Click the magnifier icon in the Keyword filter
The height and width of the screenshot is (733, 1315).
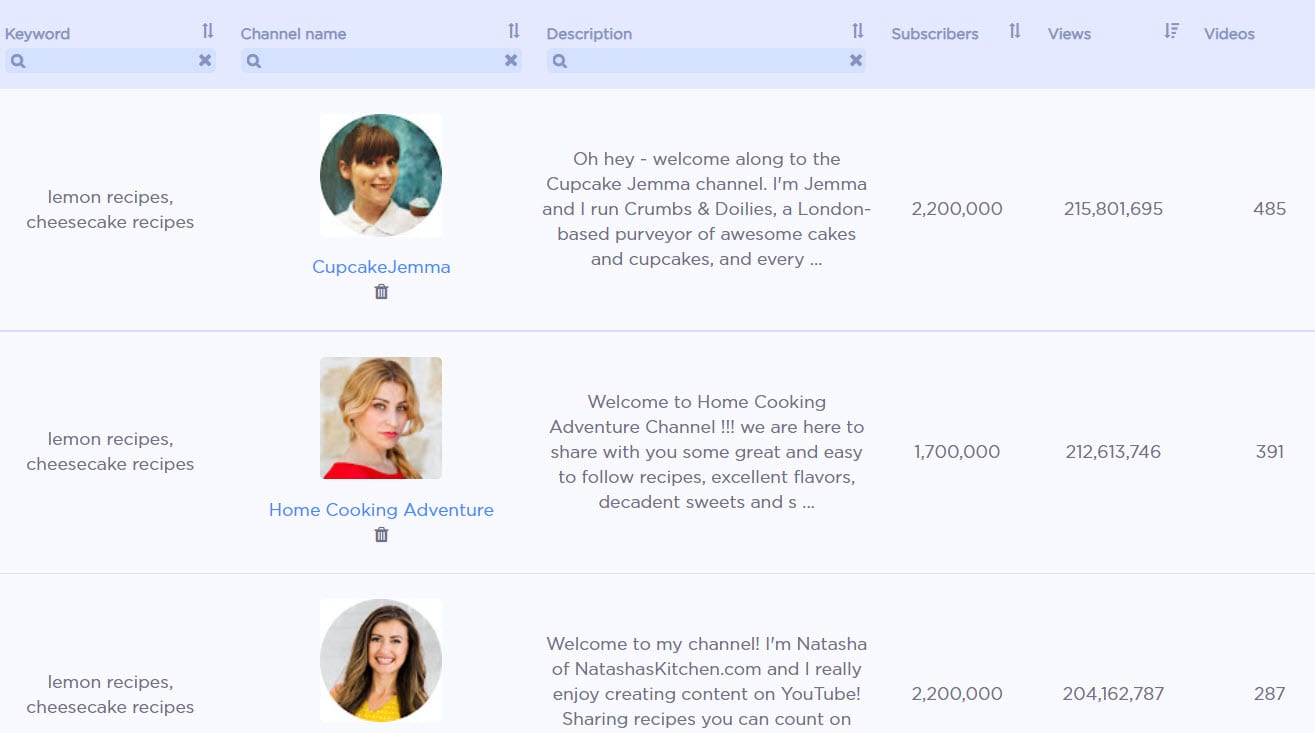click(18, 61)
